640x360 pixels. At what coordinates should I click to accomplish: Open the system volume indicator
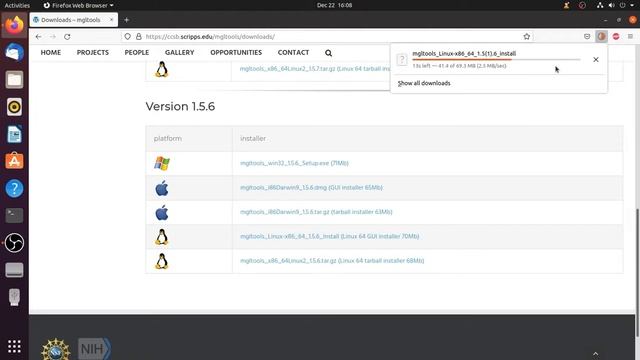tap(611, 5)
